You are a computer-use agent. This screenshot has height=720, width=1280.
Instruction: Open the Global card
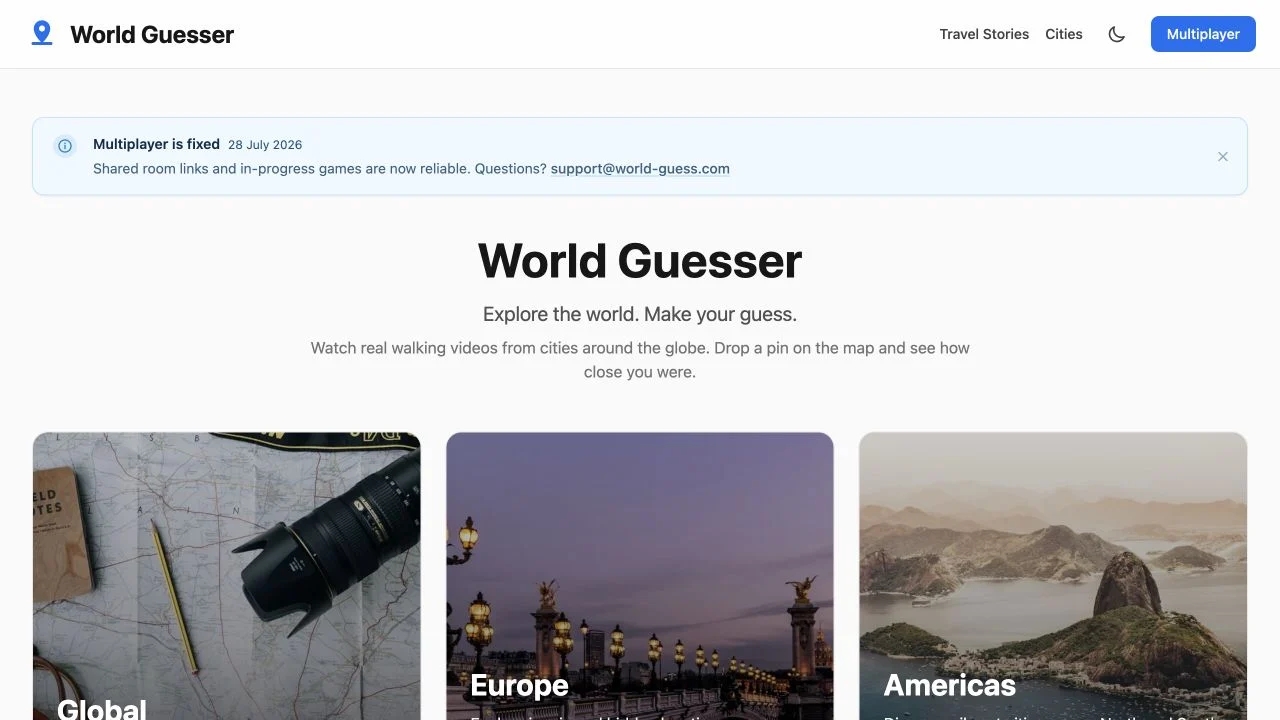227,576
